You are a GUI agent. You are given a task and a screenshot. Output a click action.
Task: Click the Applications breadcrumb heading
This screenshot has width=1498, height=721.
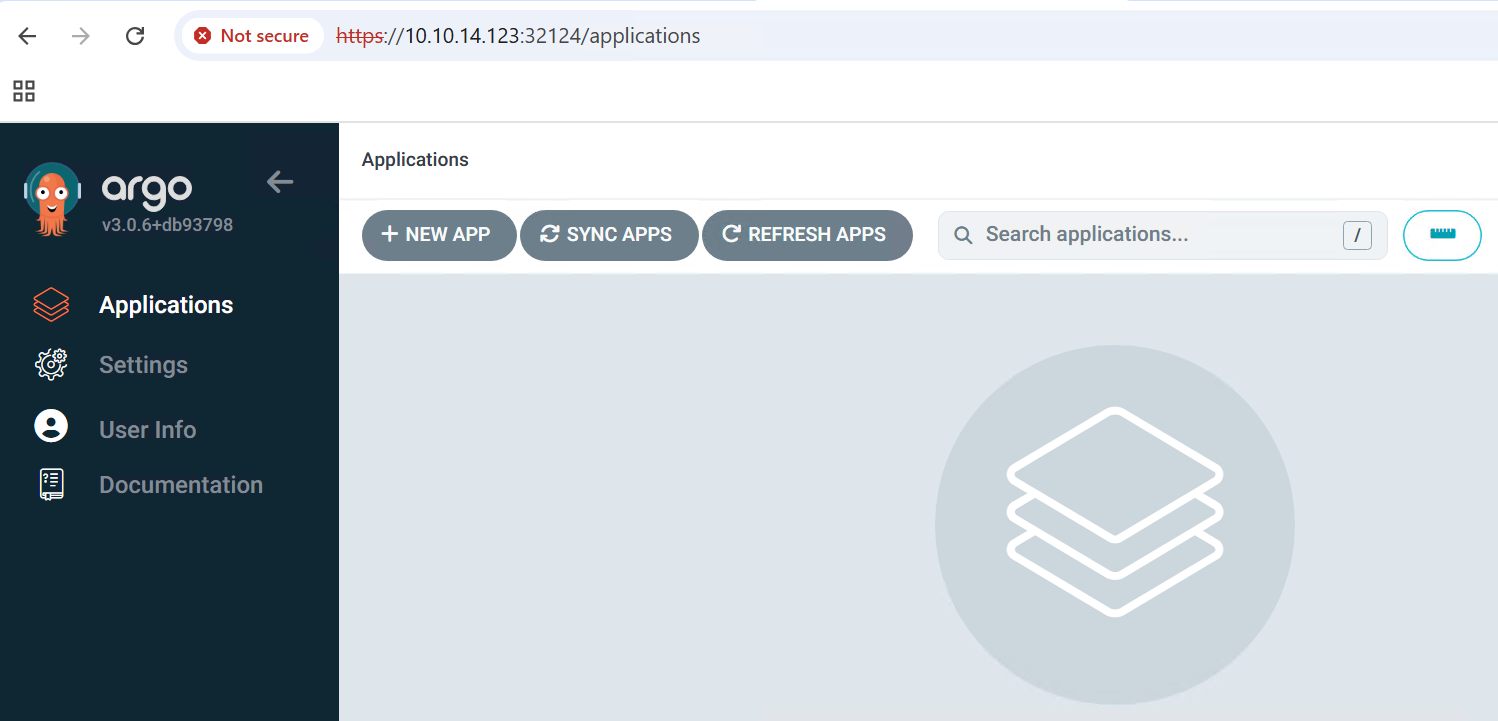click(x=415, y=159)
